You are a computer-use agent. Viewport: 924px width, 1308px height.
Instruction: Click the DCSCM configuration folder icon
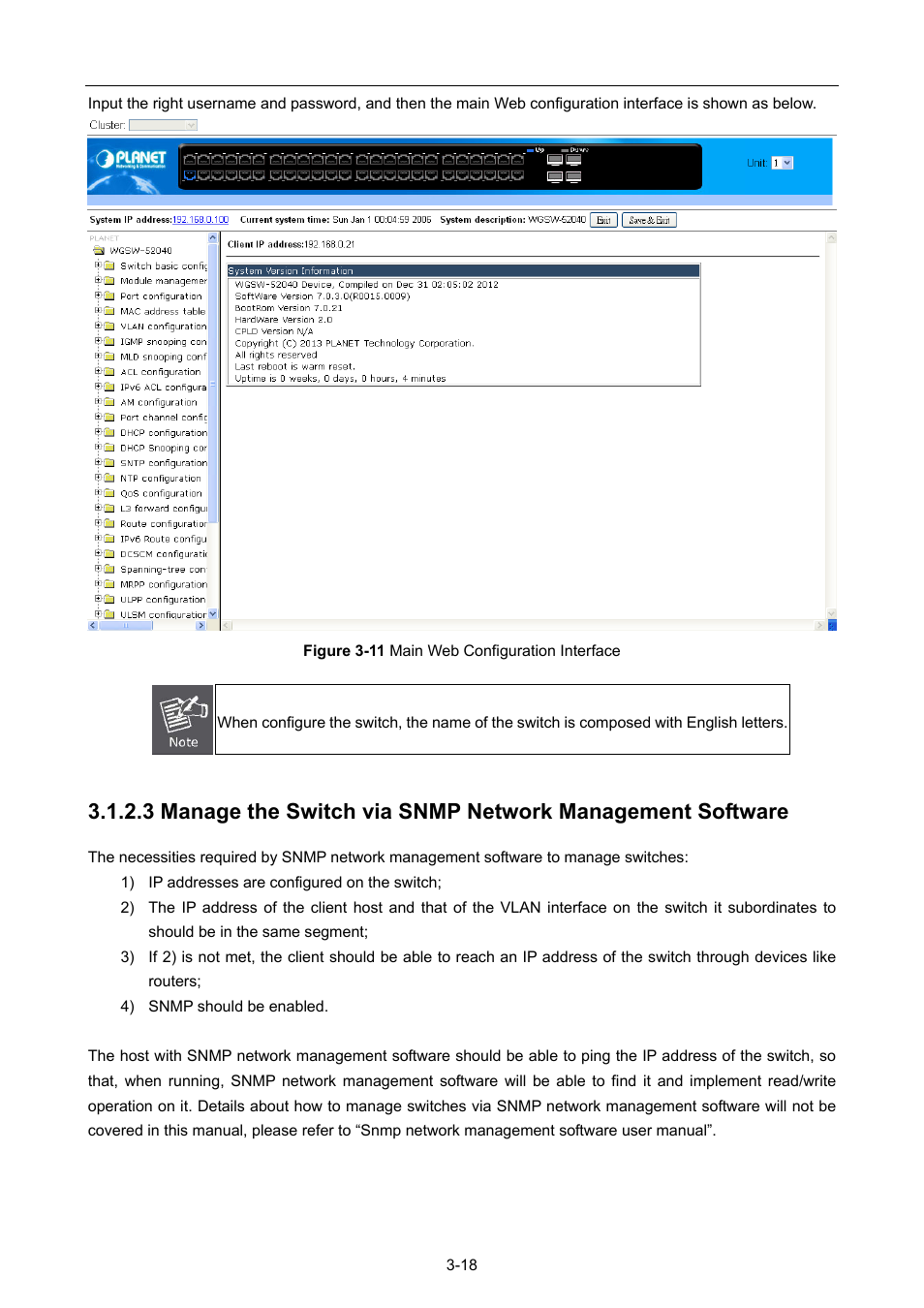coord(109,554)
